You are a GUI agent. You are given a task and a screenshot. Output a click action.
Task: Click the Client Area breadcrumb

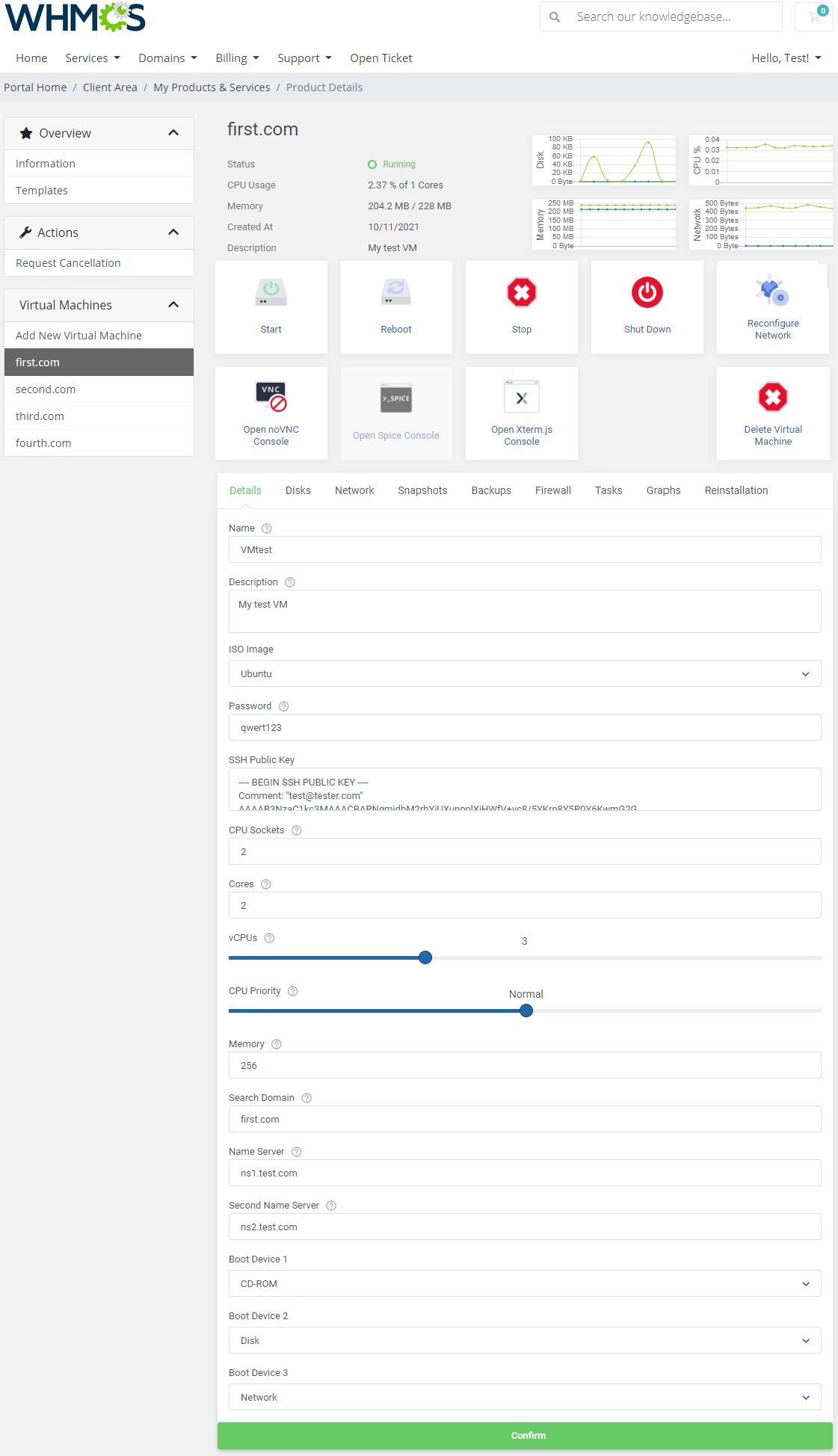click(110, 87)
